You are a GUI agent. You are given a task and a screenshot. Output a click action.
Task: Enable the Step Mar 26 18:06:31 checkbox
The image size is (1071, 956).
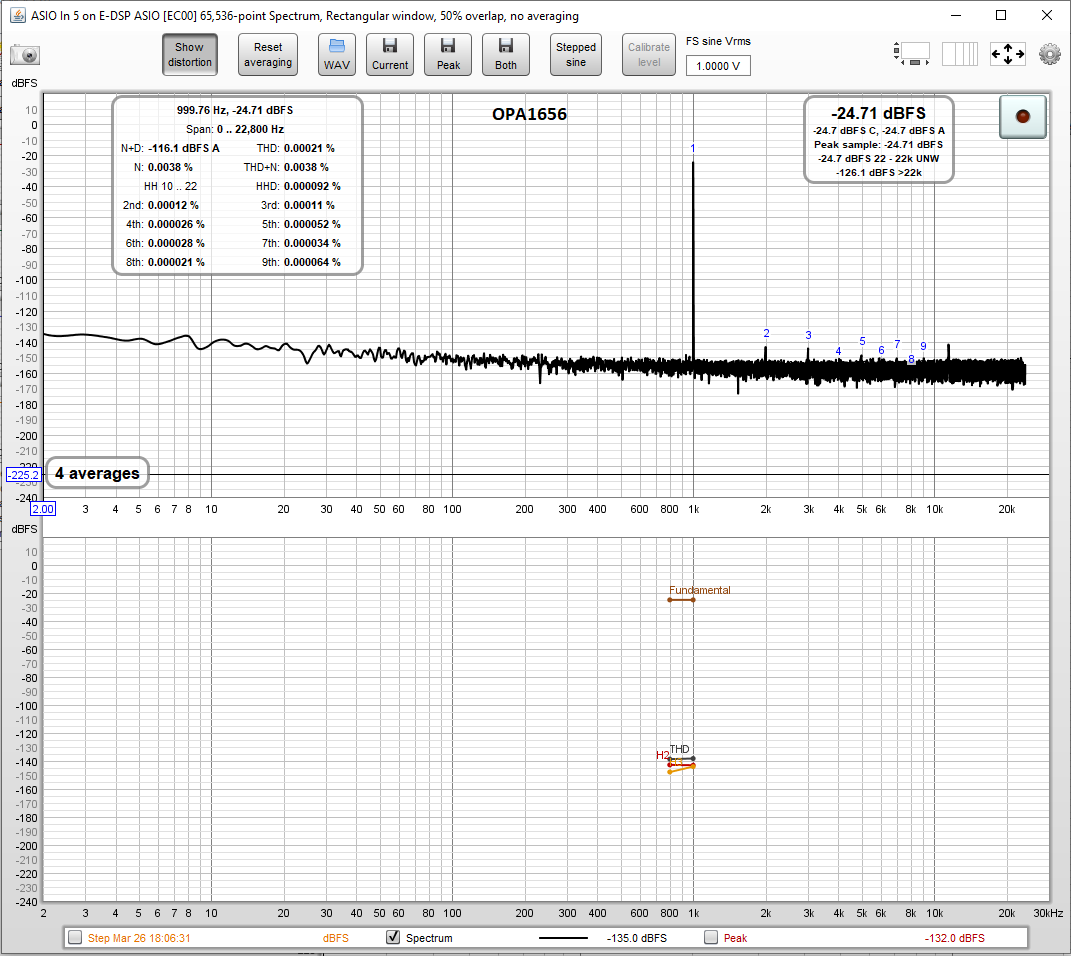click(x=75, y=938)
